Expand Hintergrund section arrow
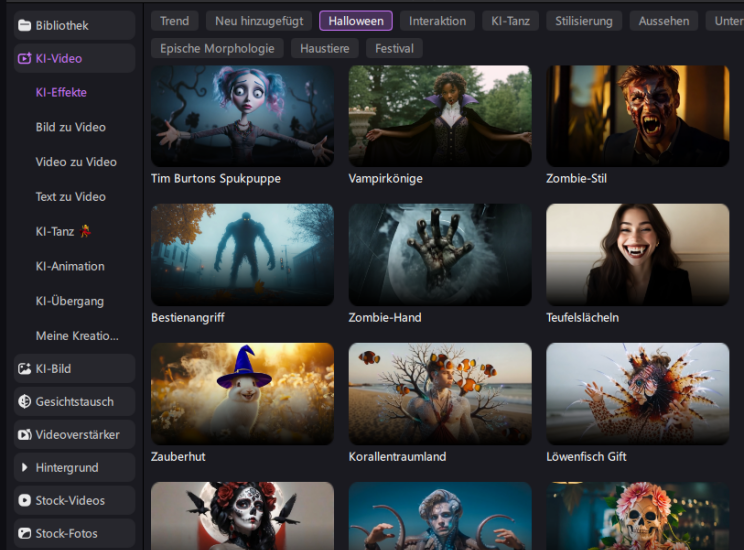Screen dimensions: 744x550 point(25,468)
